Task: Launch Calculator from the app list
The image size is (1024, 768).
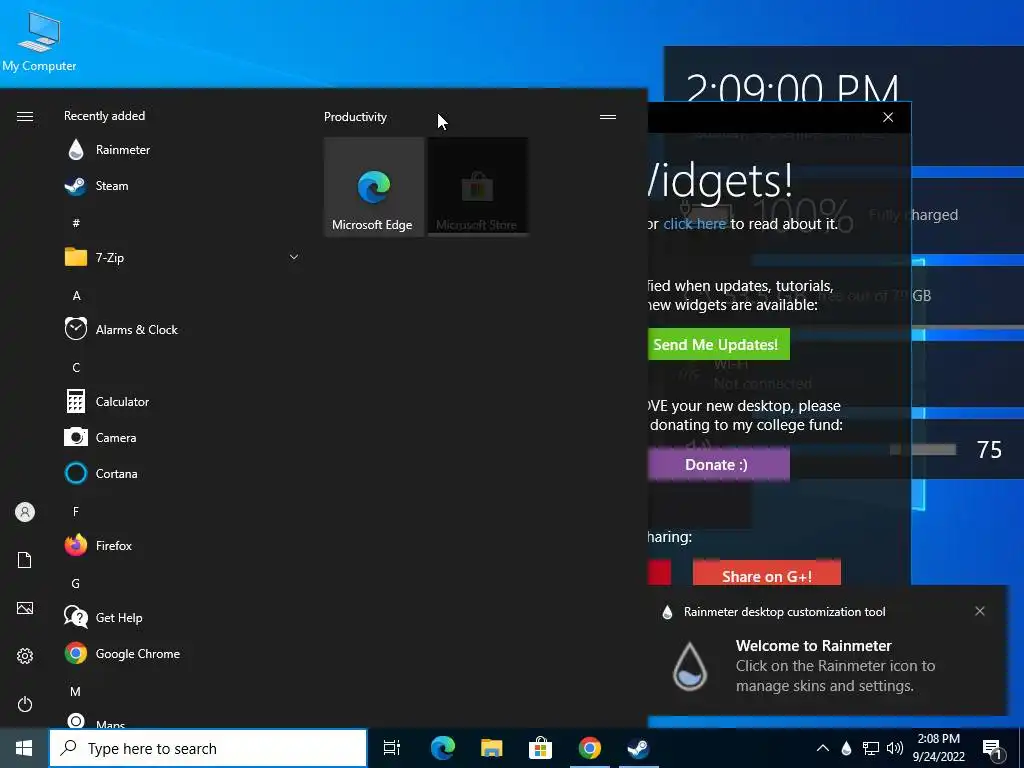Action: tap(181, 401)
